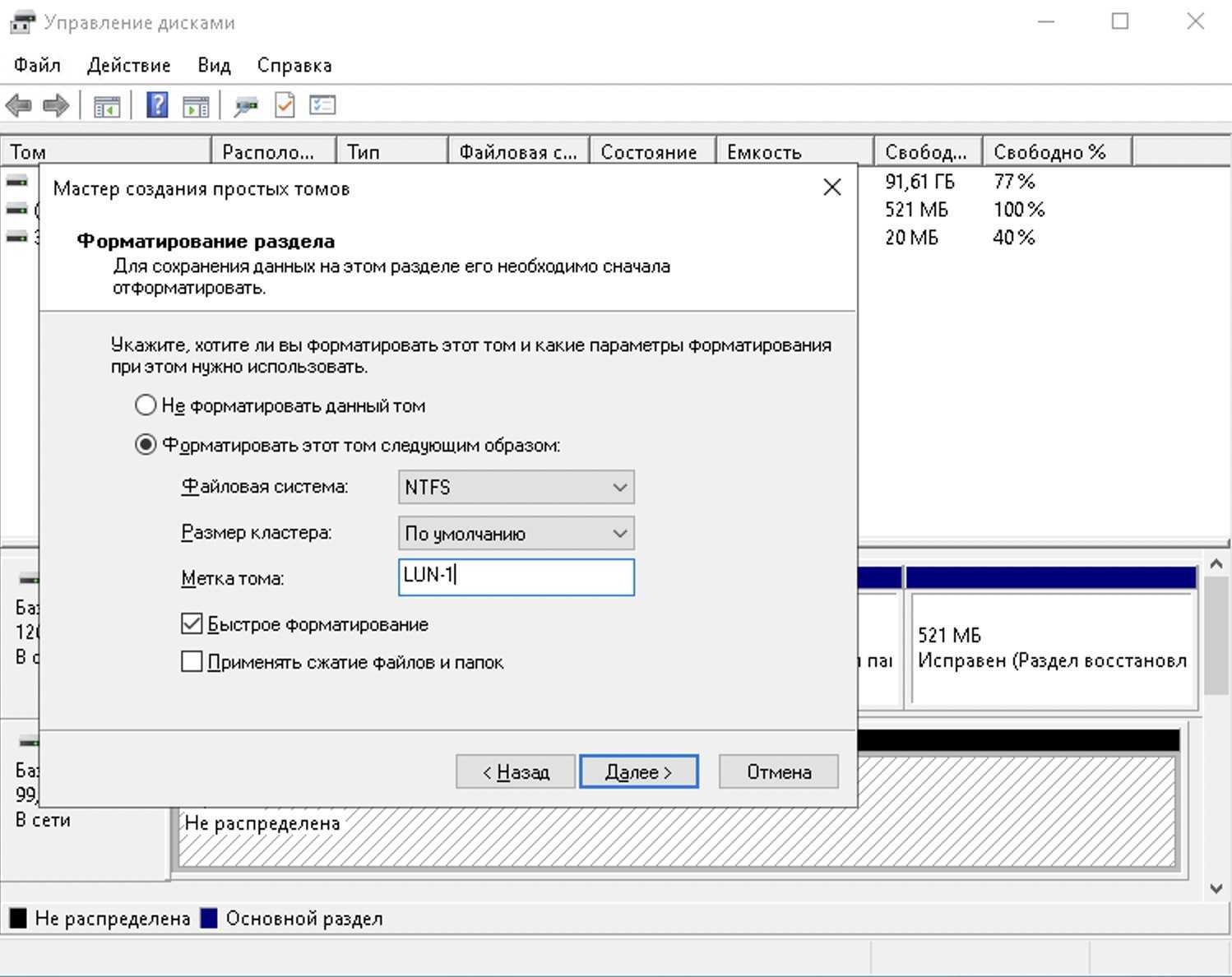The width and height of the screenshot is (1232, 977).
Task: Click the Back arrow toolbar icon
Action: pos(19,105)
